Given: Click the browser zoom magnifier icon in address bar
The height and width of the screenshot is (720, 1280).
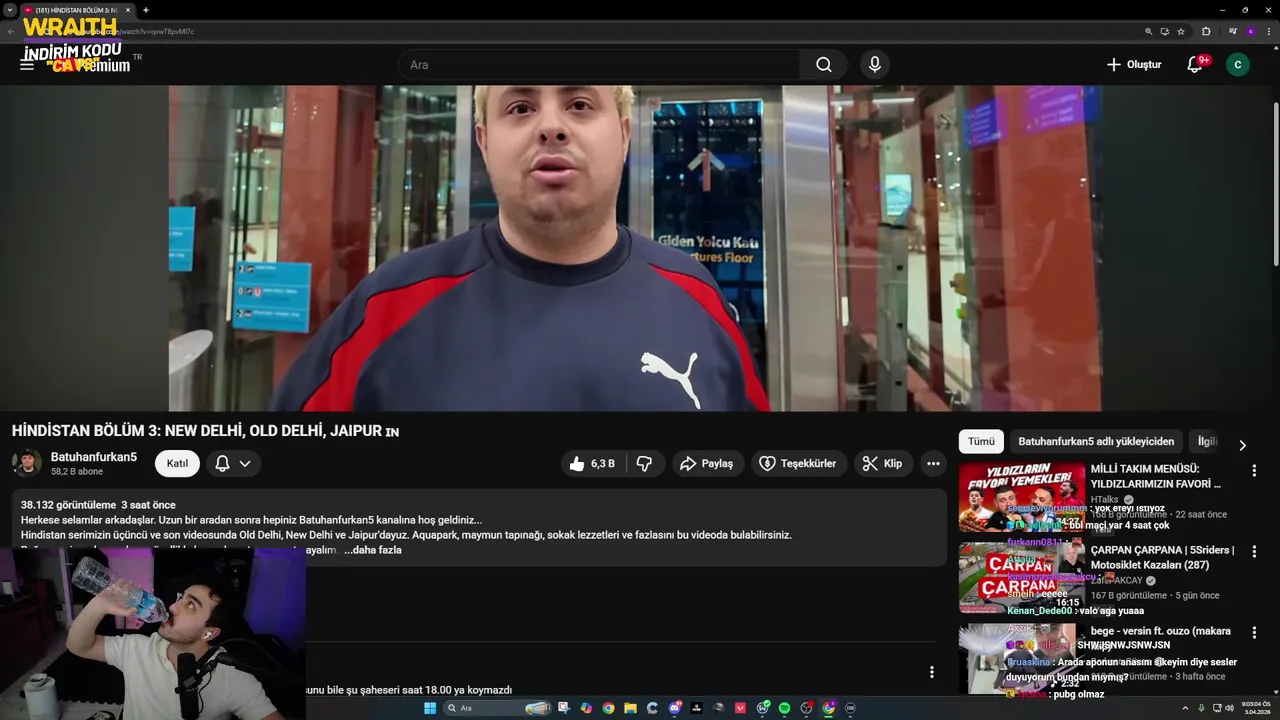Looking at the screenshot, I should tap(1149, 31).
